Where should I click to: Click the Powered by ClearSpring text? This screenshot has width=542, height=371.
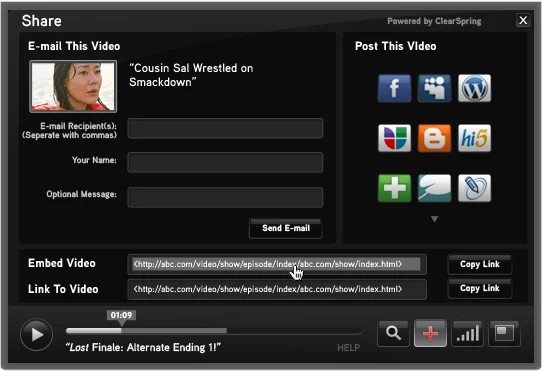pyautogui.click(x=434, y=21)
